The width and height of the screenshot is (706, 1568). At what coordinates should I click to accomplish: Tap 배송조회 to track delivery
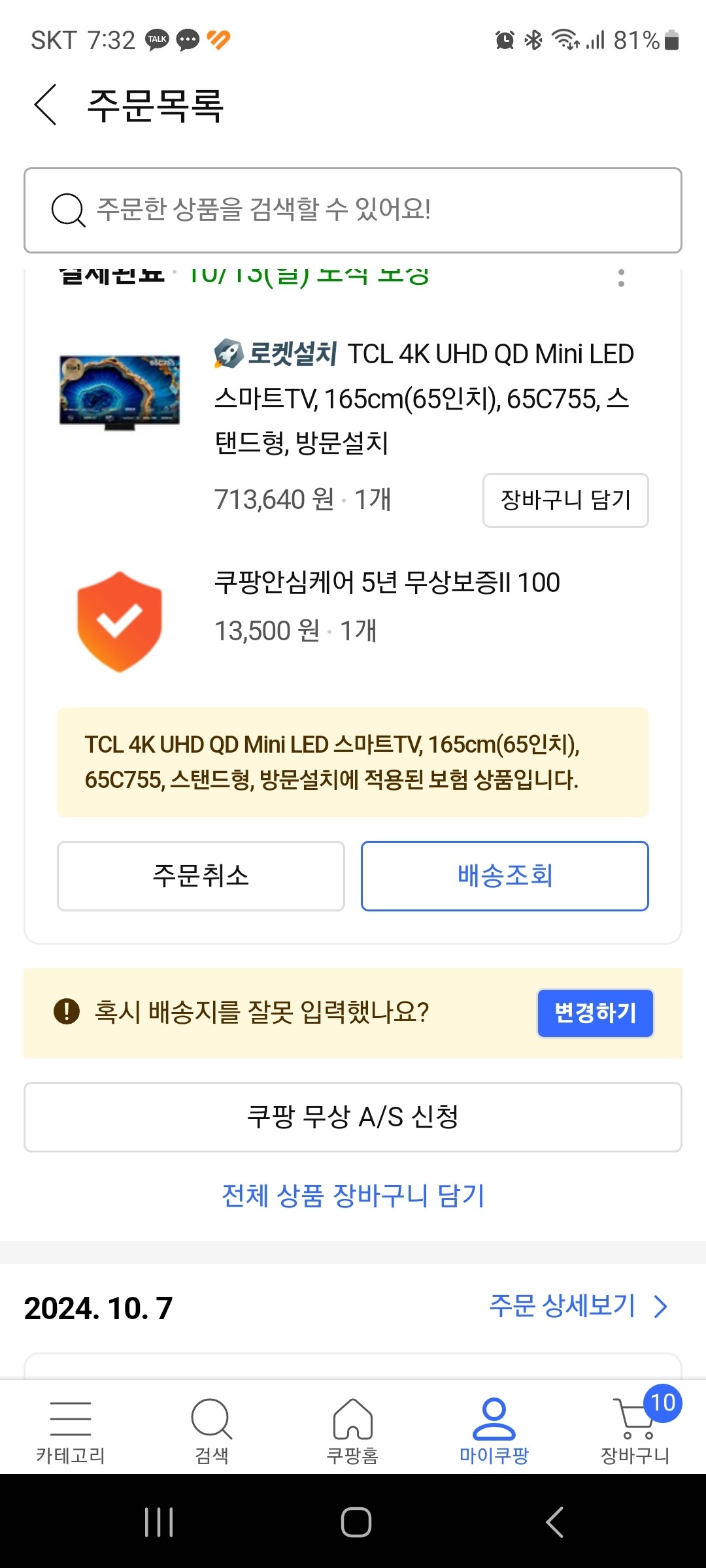click(505, 876)
